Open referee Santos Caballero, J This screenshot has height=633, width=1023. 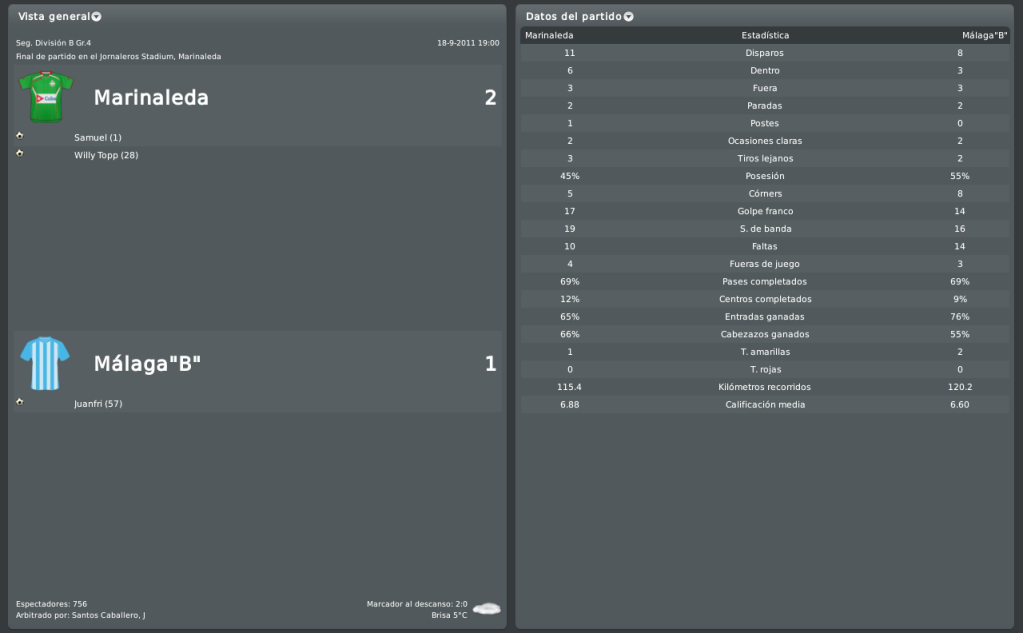(x=109, y=615)
